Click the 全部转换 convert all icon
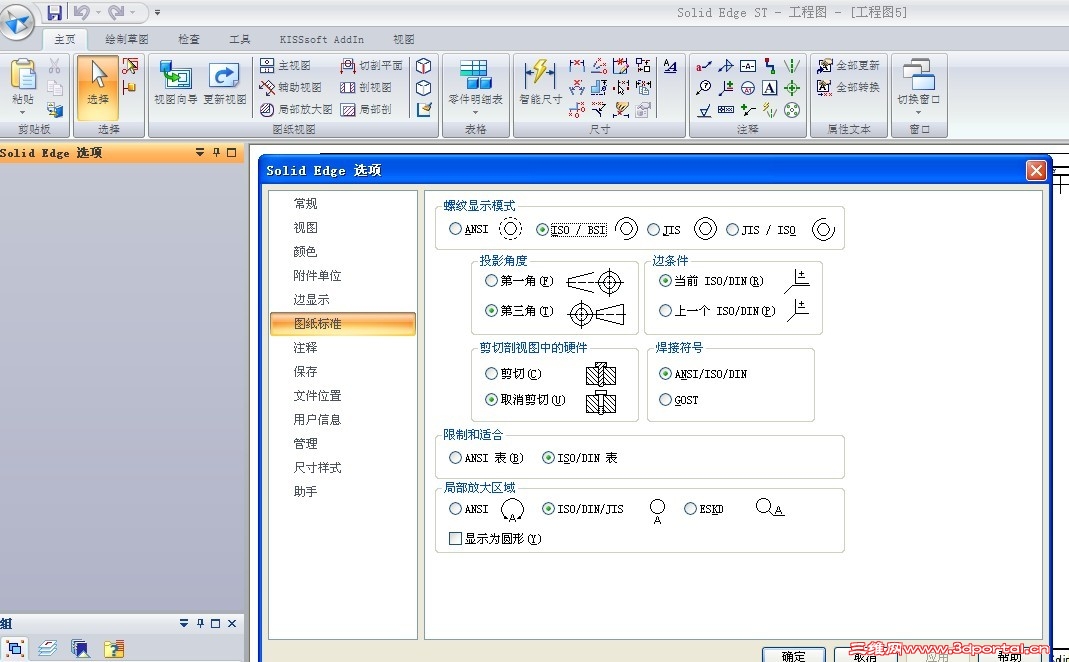This screenshot has width=1069, height=662. pyautogui.click(x=849, y=87)
